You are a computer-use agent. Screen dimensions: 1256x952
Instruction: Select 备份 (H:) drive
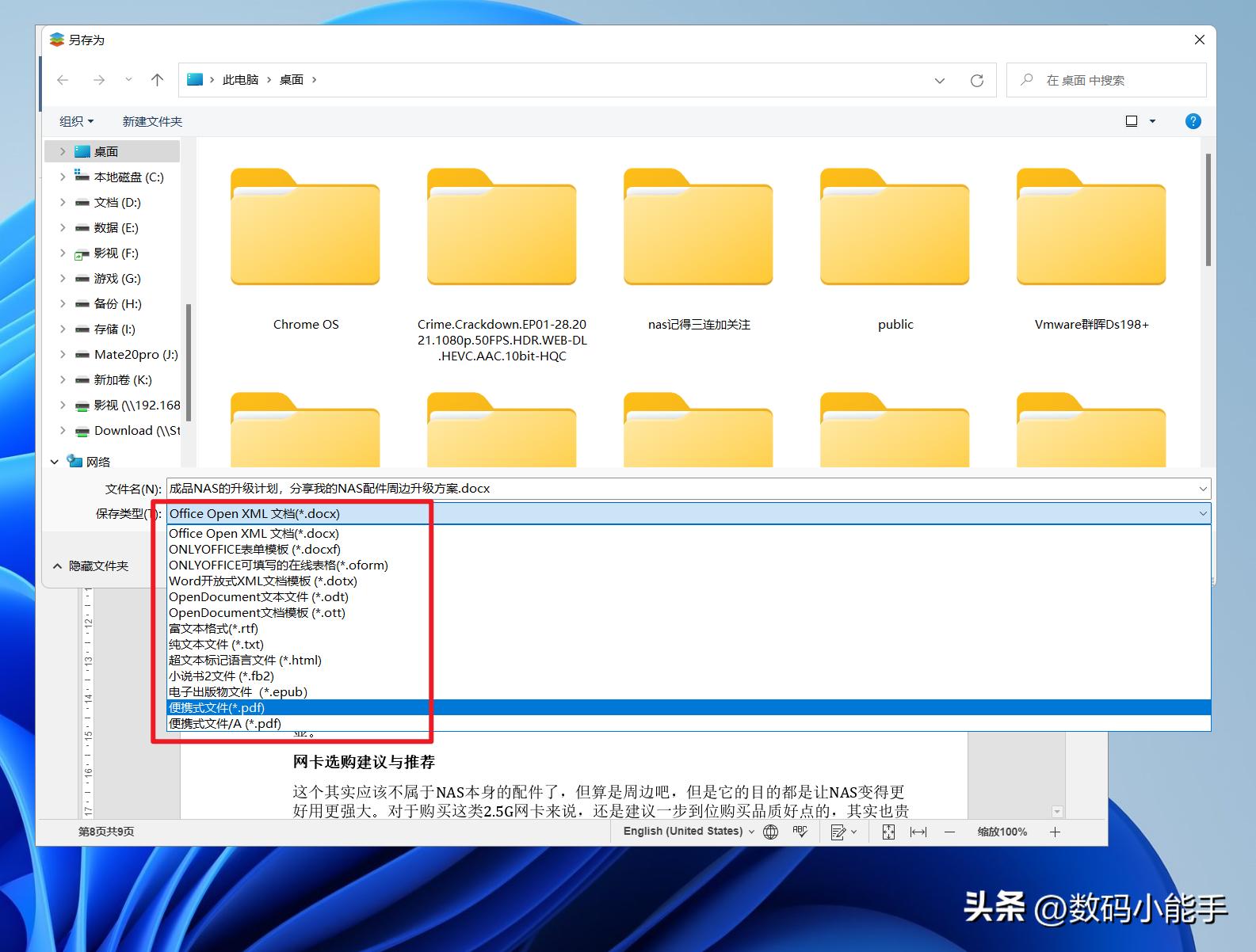point(117,303)
